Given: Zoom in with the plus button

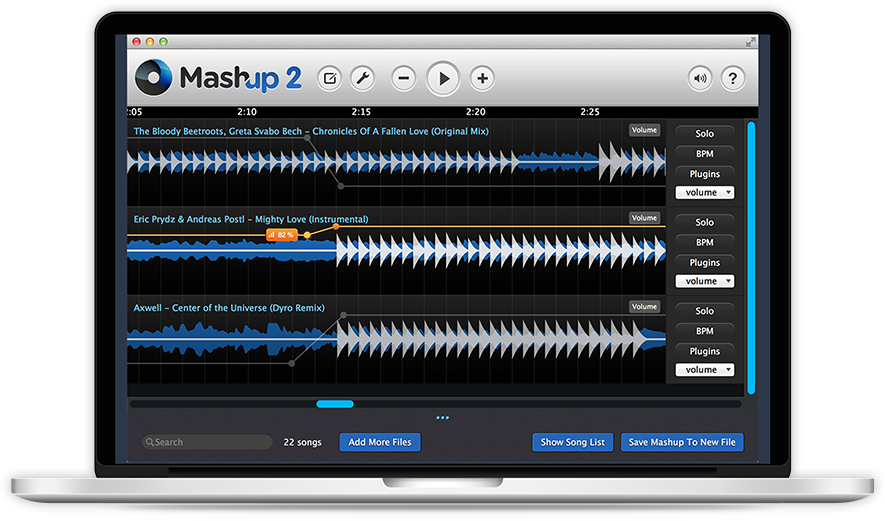Looking at the screenshot, I should pyautogui.click(x=483, y=78).
